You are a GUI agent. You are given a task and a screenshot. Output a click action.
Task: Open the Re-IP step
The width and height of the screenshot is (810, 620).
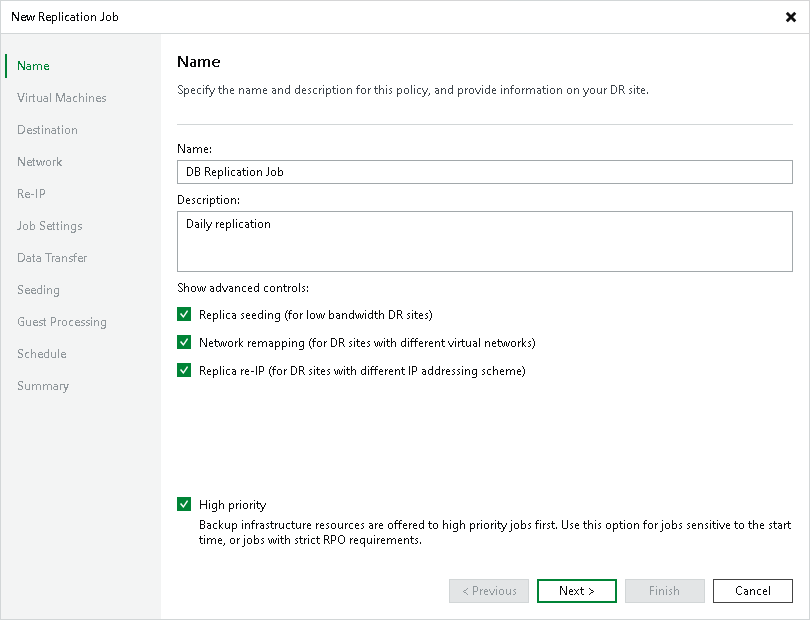[31, 194]
